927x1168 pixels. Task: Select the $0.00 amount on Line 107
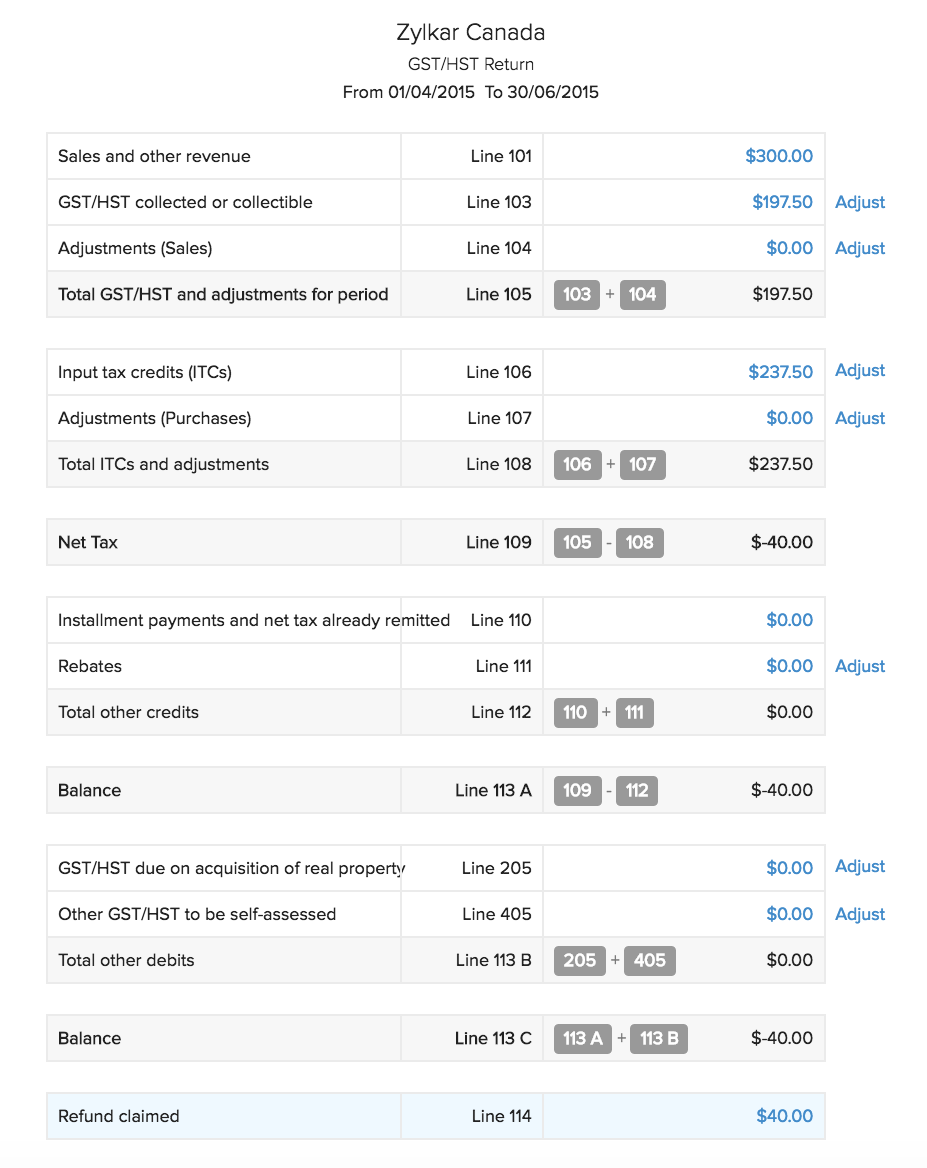pos(789,418)
